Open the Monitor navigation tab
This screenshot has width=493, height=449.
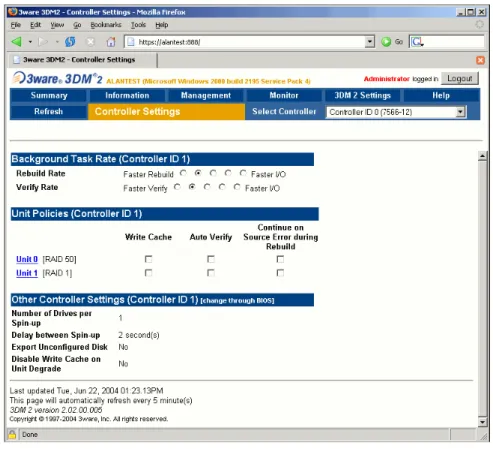(x=284, y=96)
